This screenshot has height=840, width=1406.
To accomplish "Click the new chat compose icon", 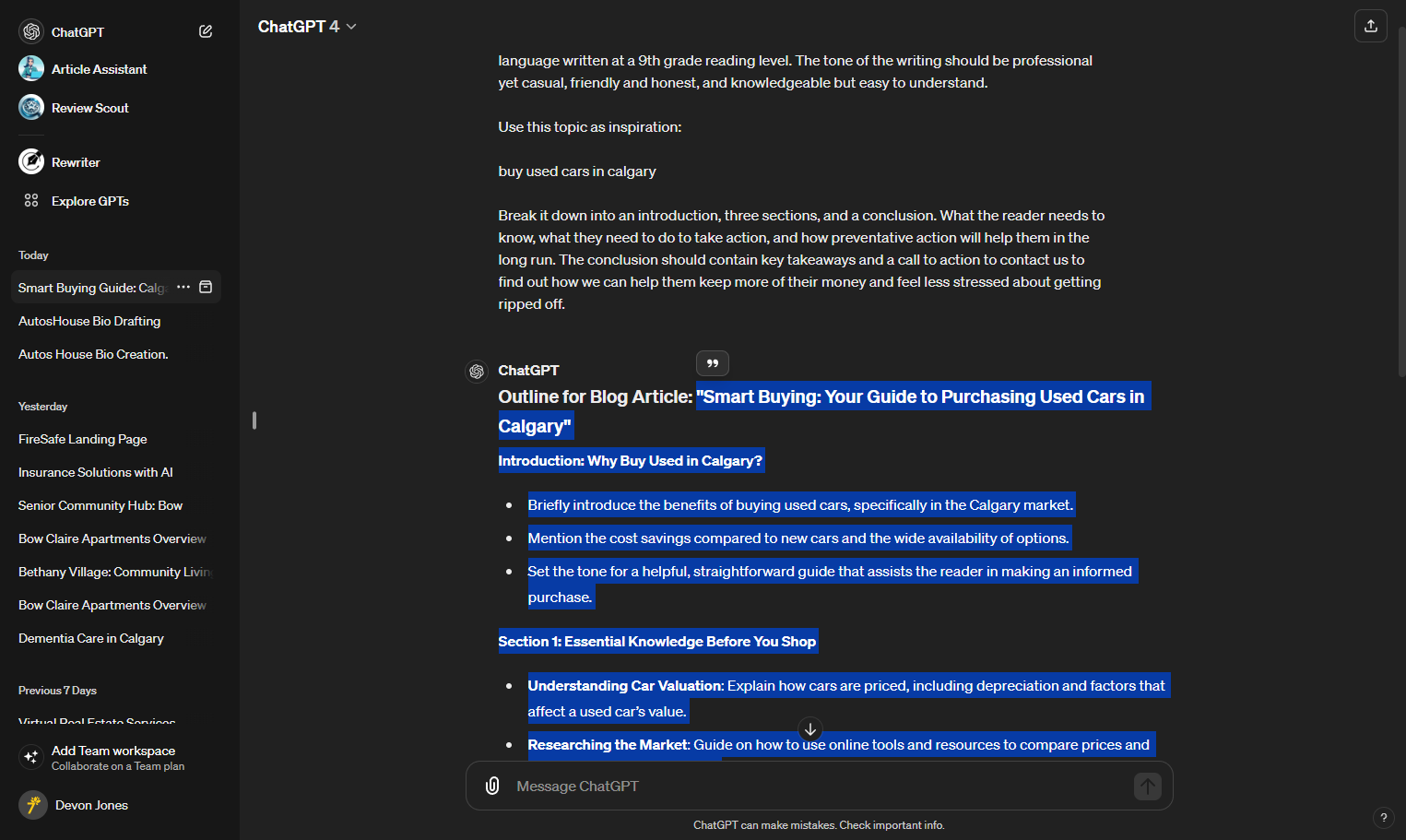I will click(x=206, y=31).
